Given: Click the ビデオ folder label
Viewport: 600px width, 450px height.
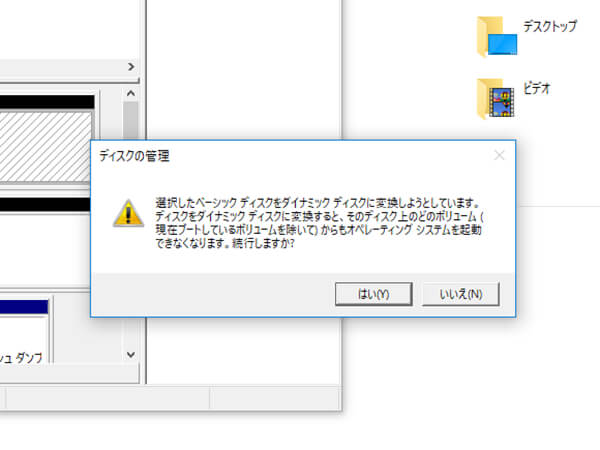Looking at the screenshot, I should click(x=536, y=88).
